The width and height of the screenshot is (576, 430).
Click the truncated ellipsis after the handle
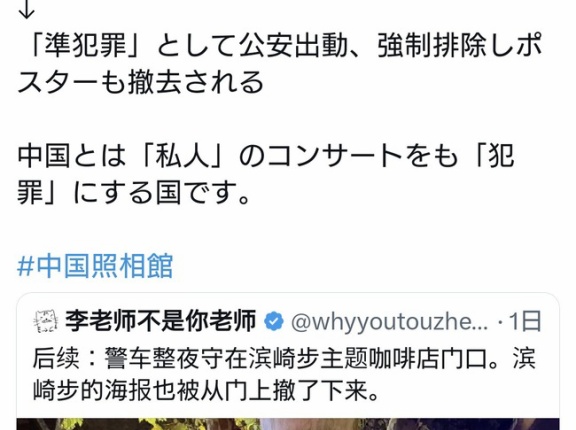482,324
